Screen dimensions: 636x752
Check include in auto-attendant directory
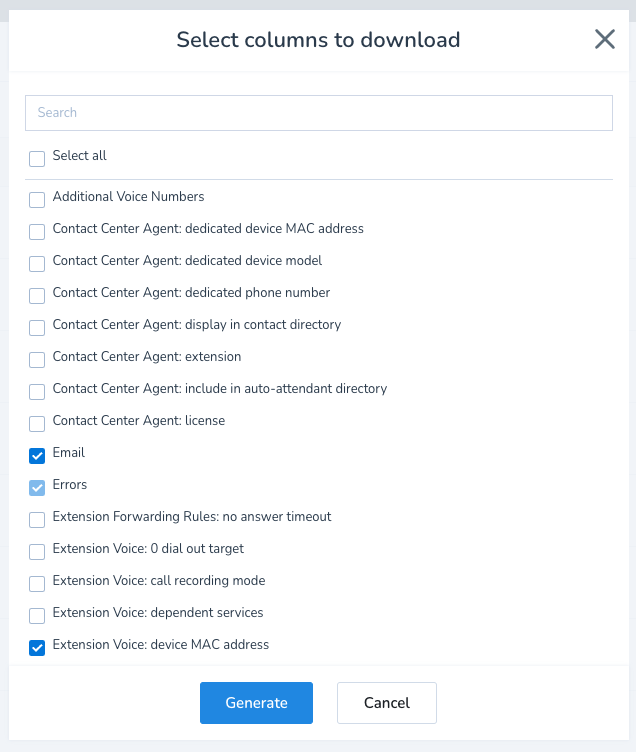[x=37, y=391]
